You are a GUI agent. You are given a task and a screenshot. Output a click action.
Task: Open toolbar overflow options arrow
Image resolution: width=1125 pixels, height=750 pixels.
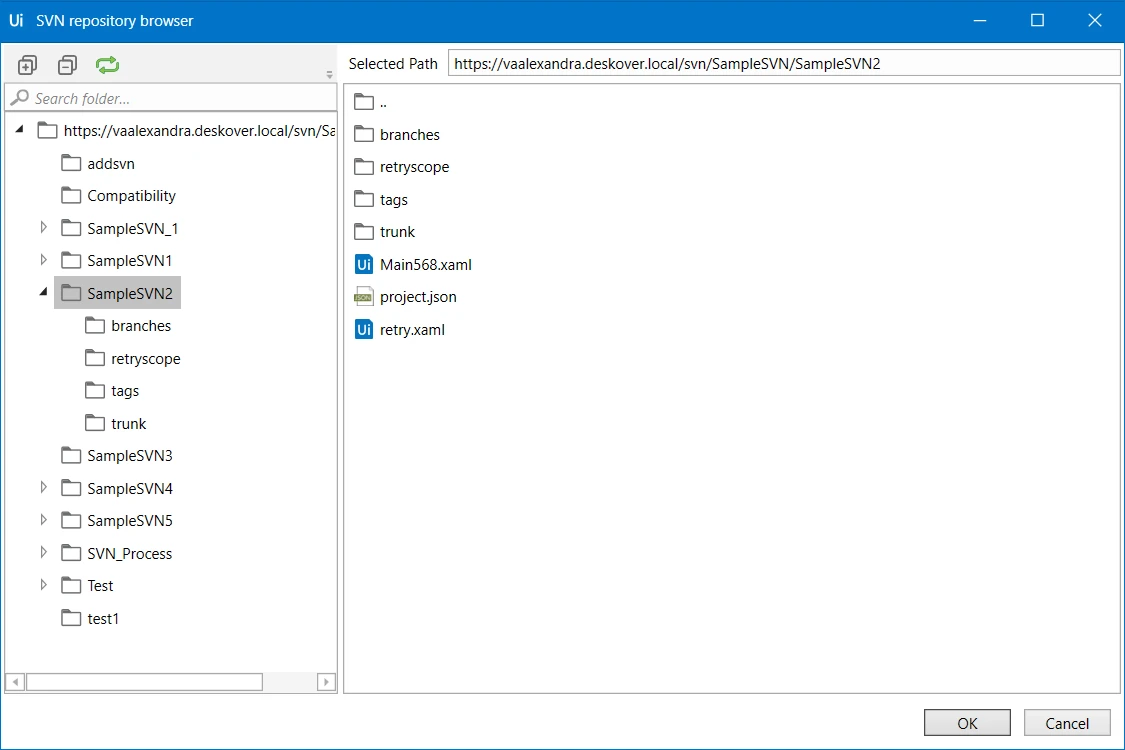(329, 75)
